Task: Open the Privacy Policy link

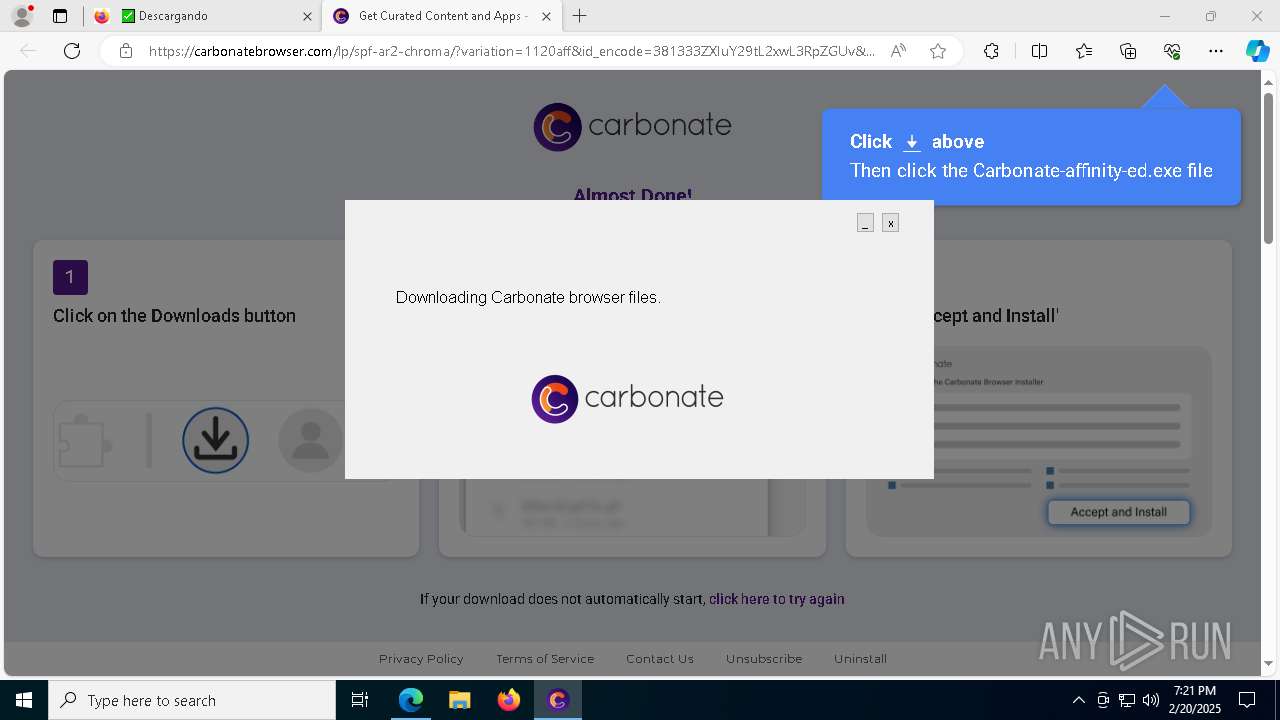Action: tap(421, 659)
